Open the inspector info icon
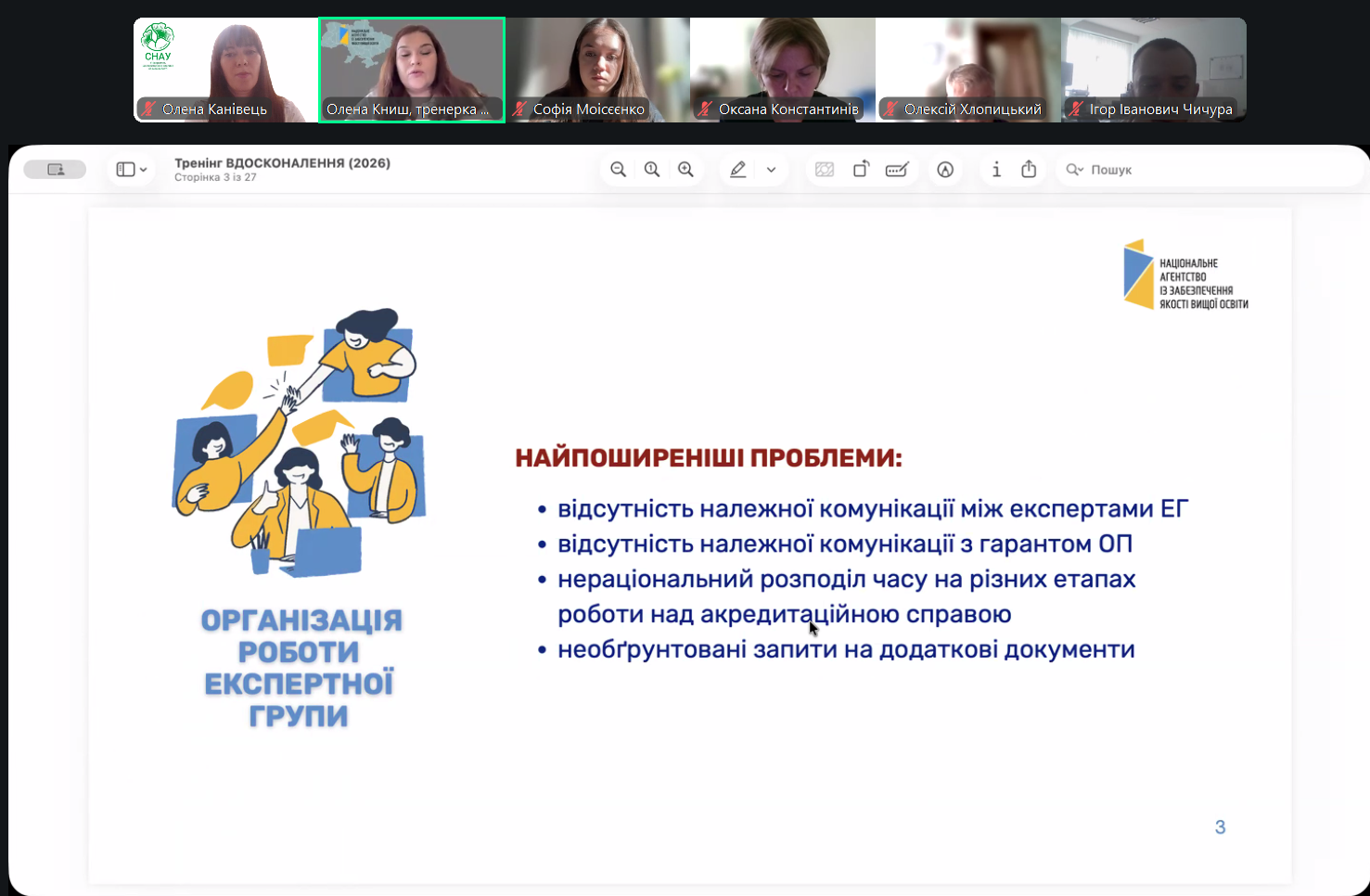Screen dimensions: 1370x896 coord(996,170)
